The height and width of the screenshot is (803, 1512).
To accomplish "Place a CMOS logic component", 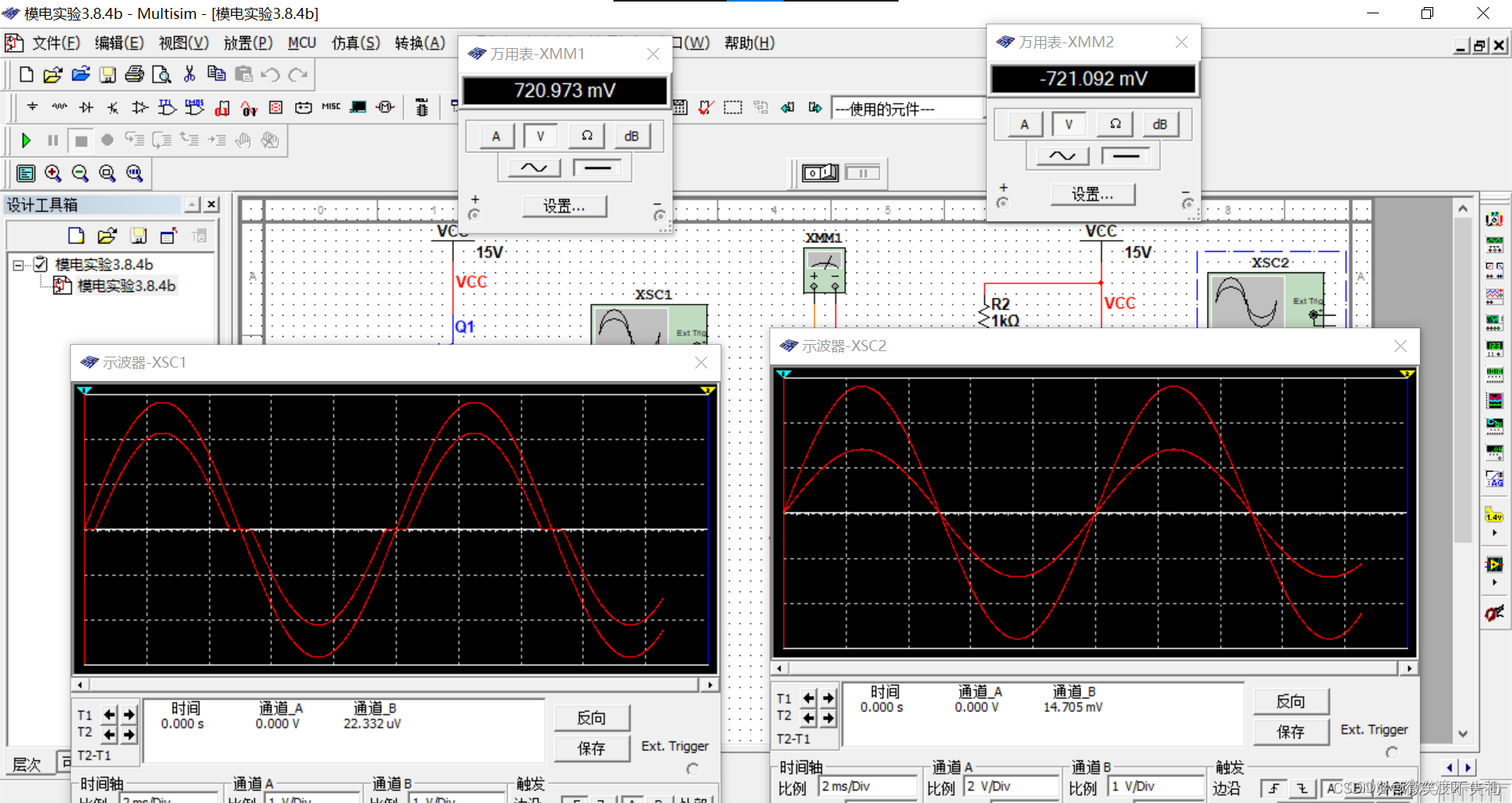I will point(195,107).
